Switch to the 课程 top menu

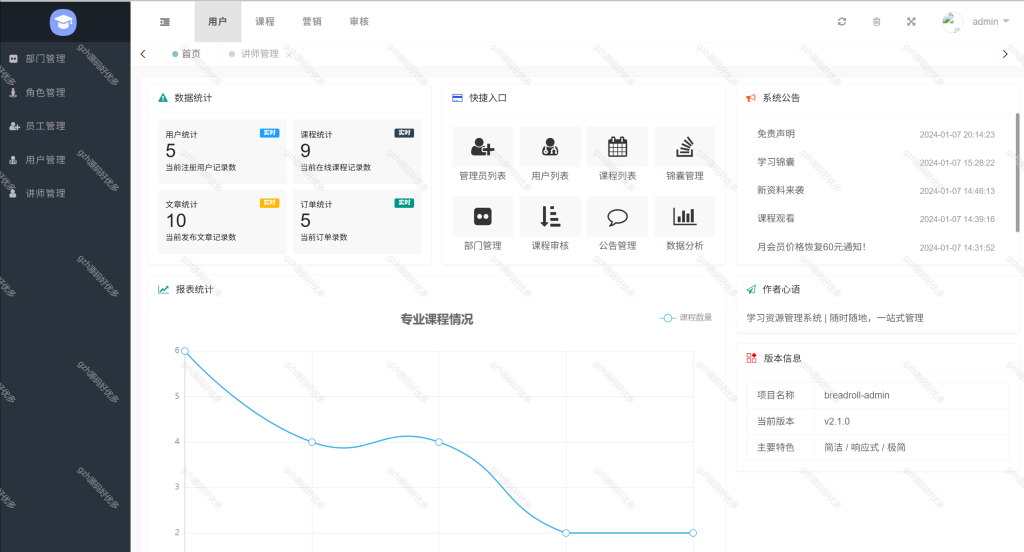[264, 22]
